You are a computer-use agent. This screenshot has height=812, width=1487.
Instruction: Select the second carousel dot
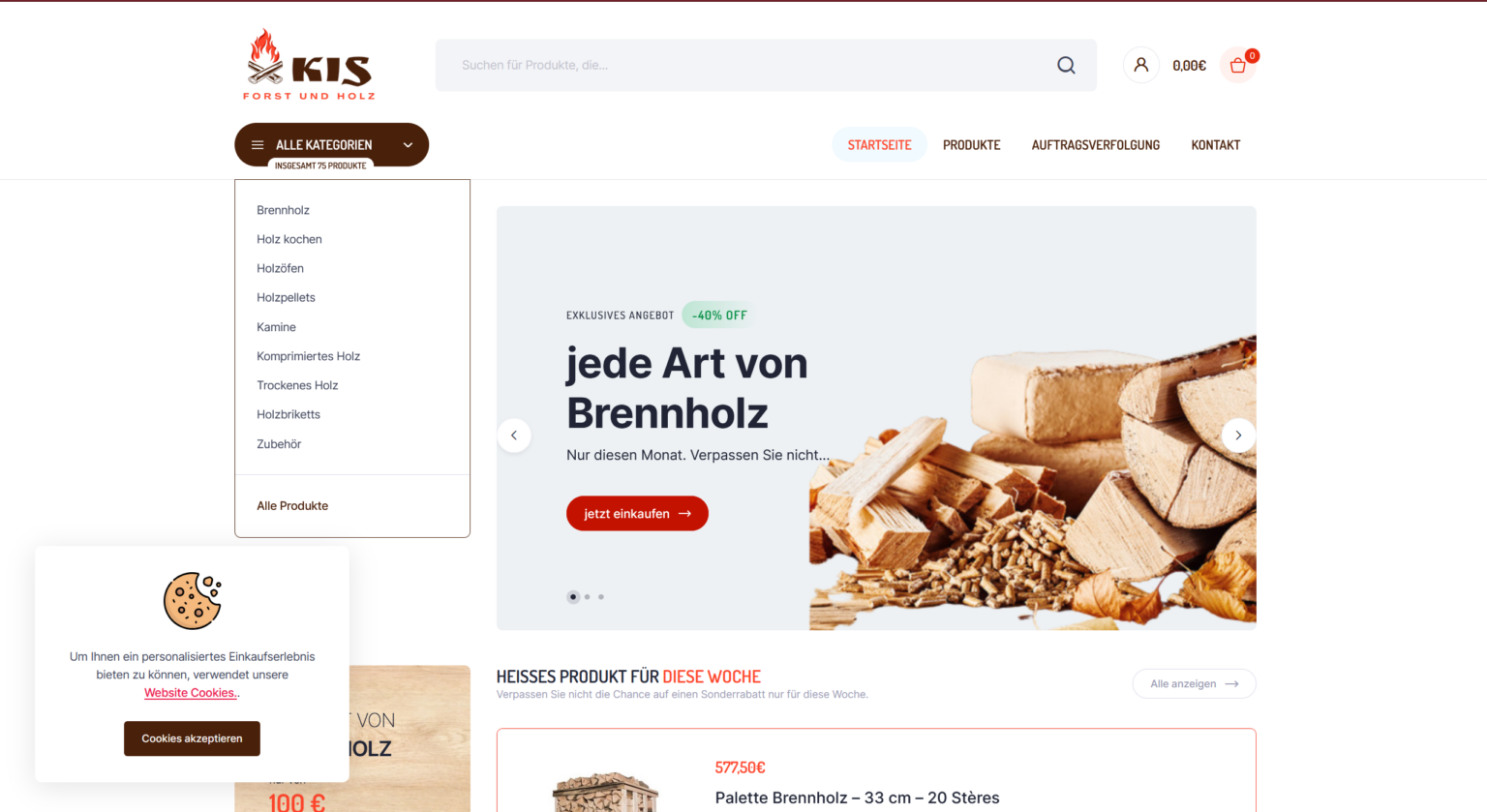[587, 597]
